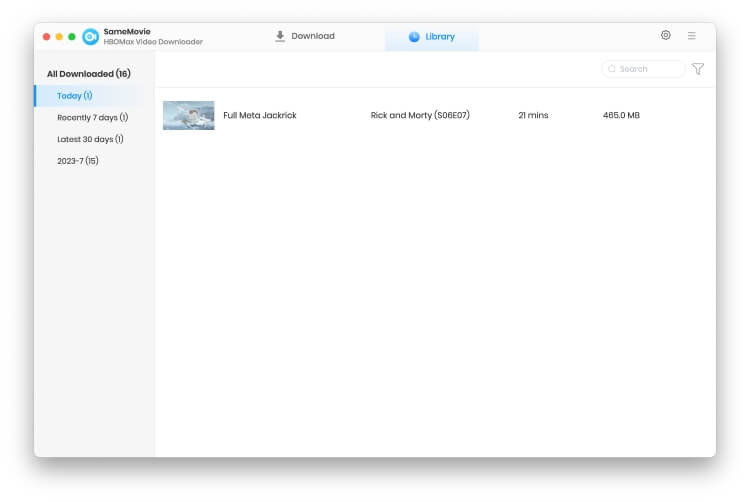
Task: Click the Full Meta Jackrick title
Action: click(260, 115)
